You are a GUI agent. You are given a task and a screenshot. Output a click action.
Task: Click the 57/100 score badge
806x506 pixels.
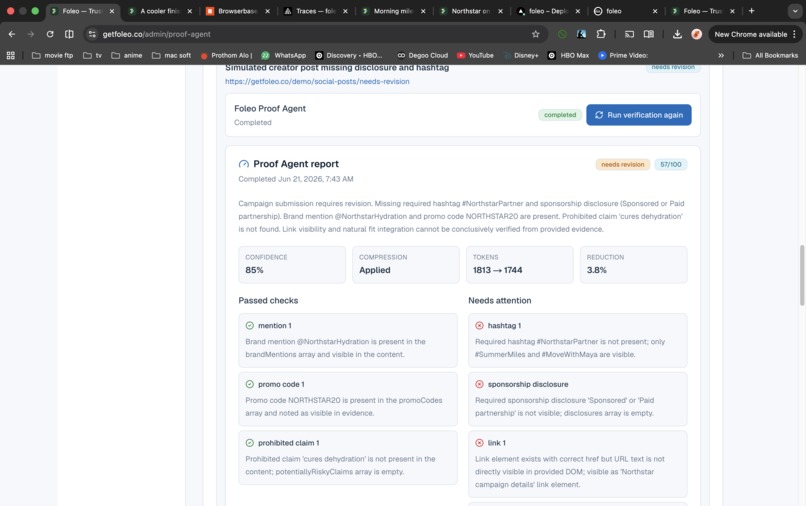point(670,165)
